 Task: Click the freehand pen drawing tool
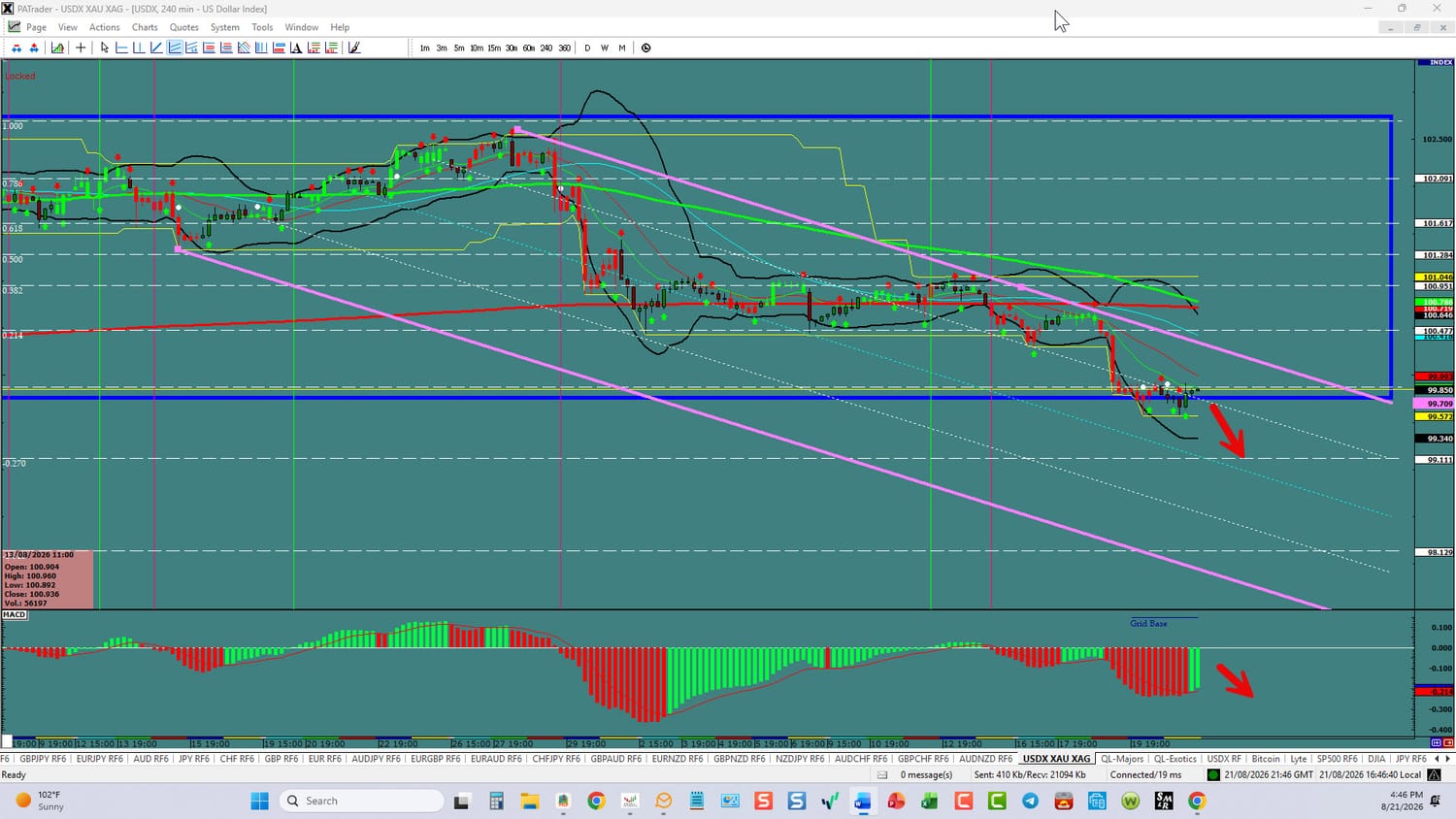[x=354, y=48]
